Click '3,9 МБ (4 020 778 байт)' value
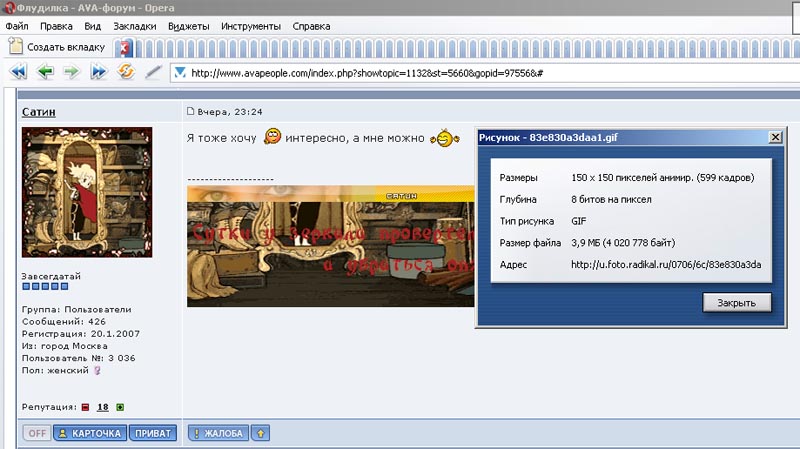 [623, 243]
